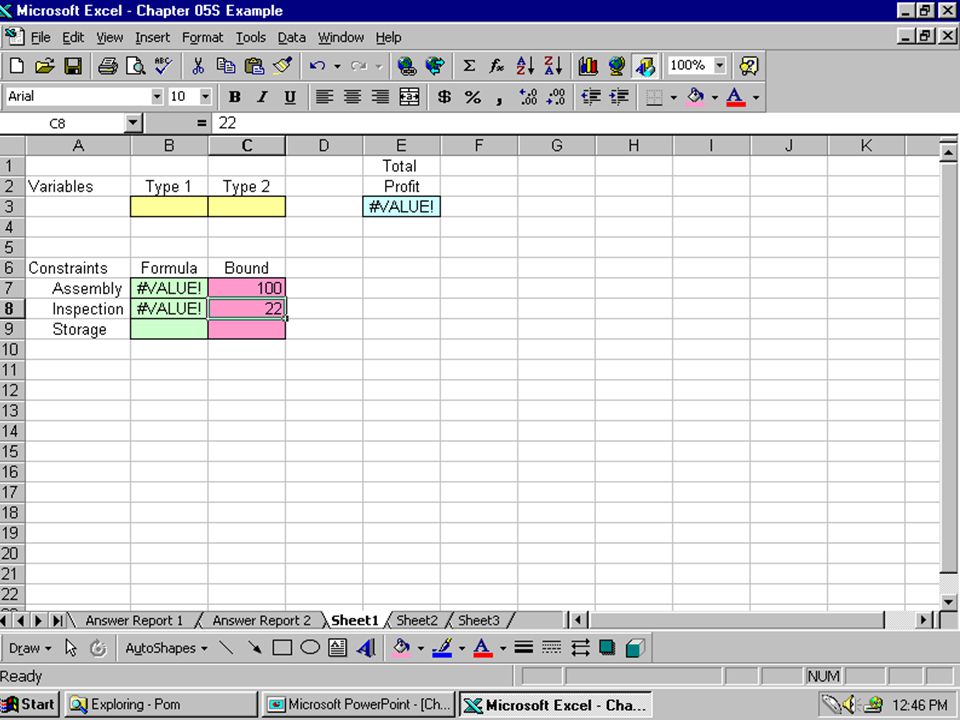Apply the Fill Color paint bucket swatch

pyautogui.click(x=696, y=97)
